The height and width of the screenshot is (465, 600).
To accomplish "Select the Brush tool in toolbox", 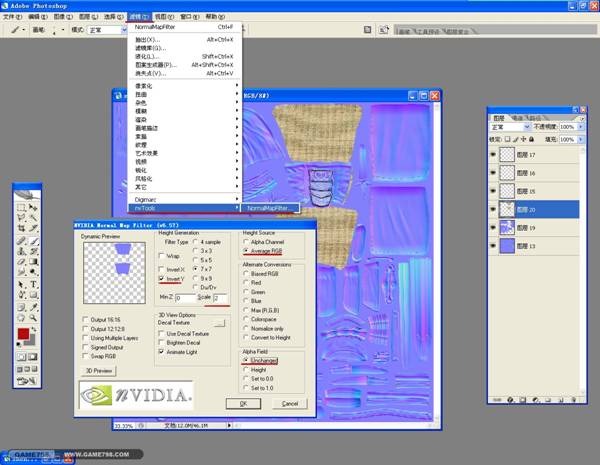I will pos(33,241).
